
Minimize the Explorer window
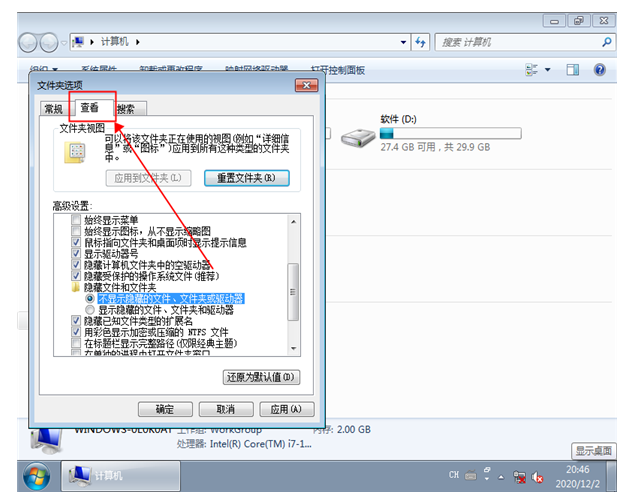(x=555, y=21)
